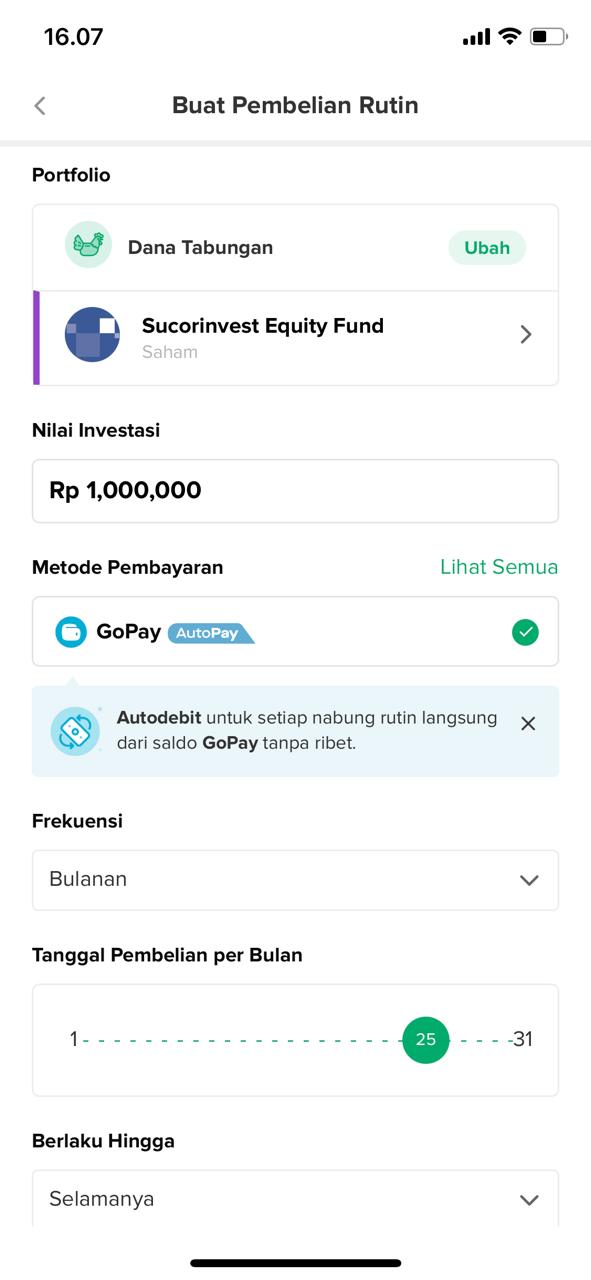Tap the GoPay wallet icon
The height and width of the screenshot is (1280, 591).
(71, 632)
